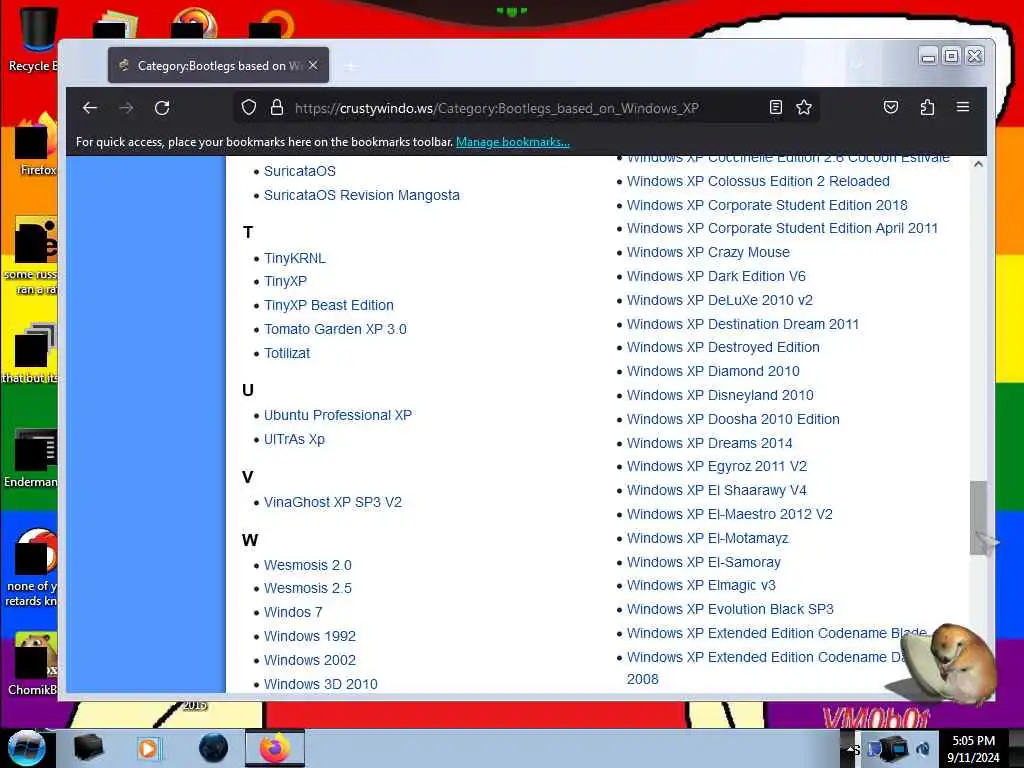Select the Category:Bootlegs based on Windows tab
The height and width of the screenshot is (768, 1024).
pyautogui.click(x=219, y=65)
